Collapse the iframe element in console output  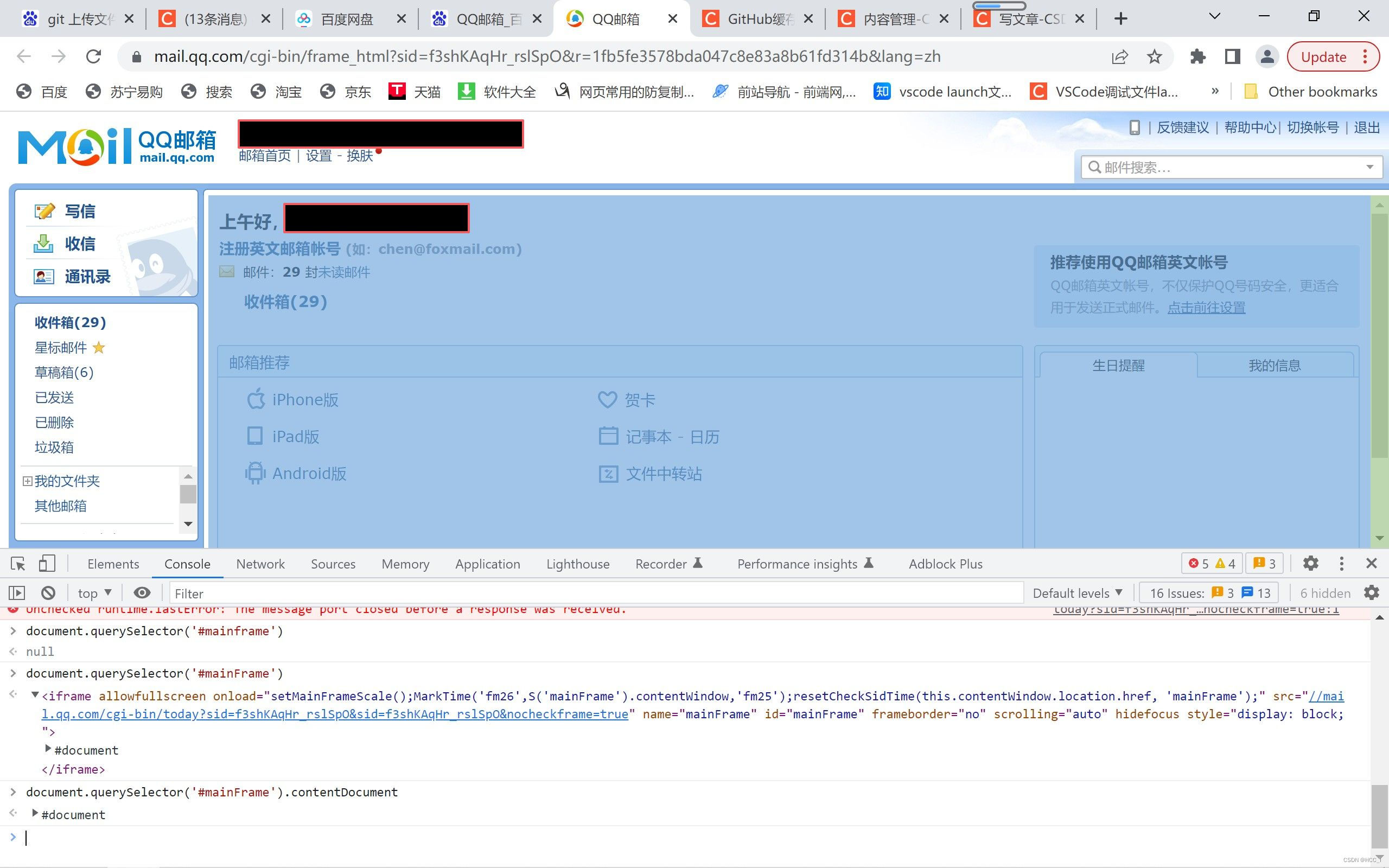[35, 694]
